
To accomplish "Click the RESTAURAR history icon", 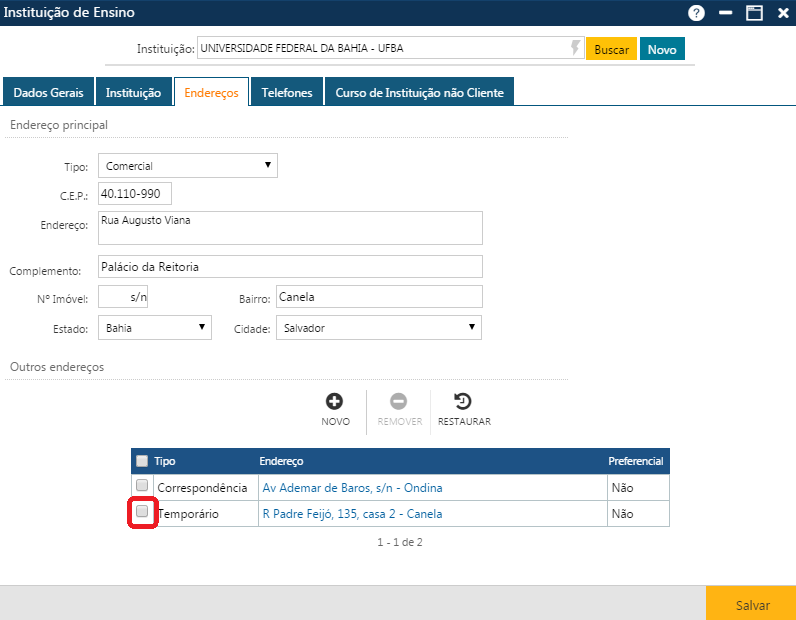I will tap(463, 402).
